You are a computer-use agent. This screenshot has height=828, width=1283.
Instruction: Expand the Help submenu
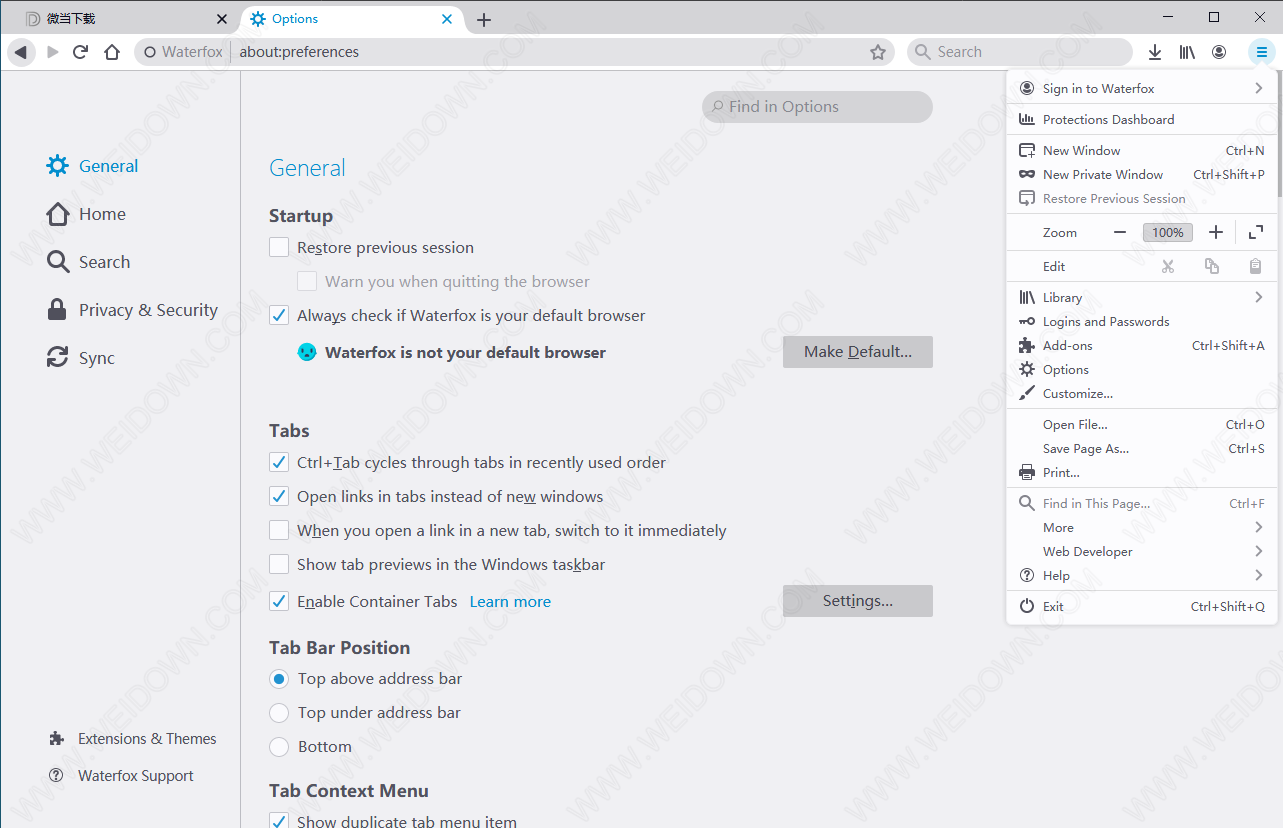[1142, 575]
